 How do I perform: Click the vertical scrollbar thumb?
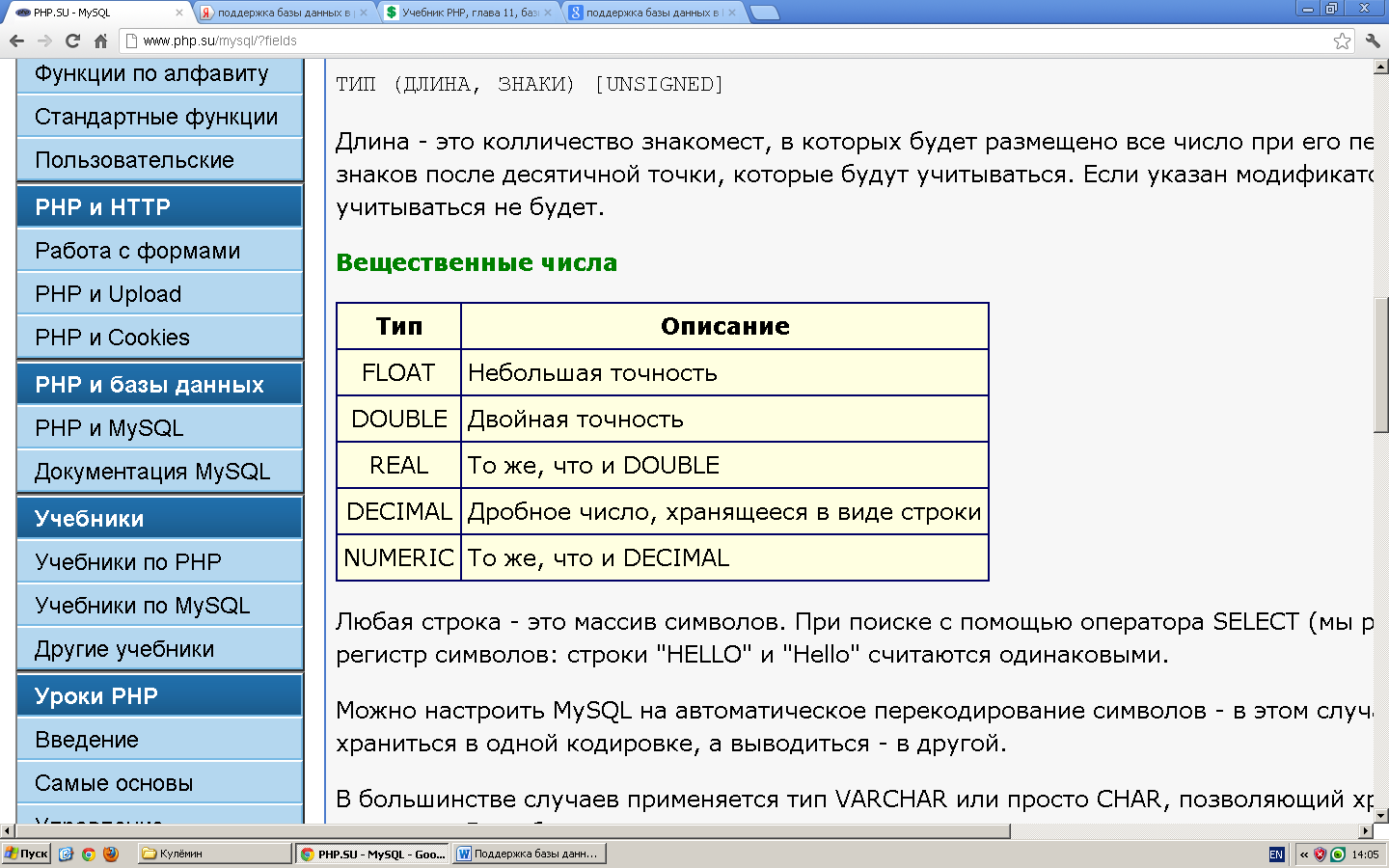pos(1380,366)
